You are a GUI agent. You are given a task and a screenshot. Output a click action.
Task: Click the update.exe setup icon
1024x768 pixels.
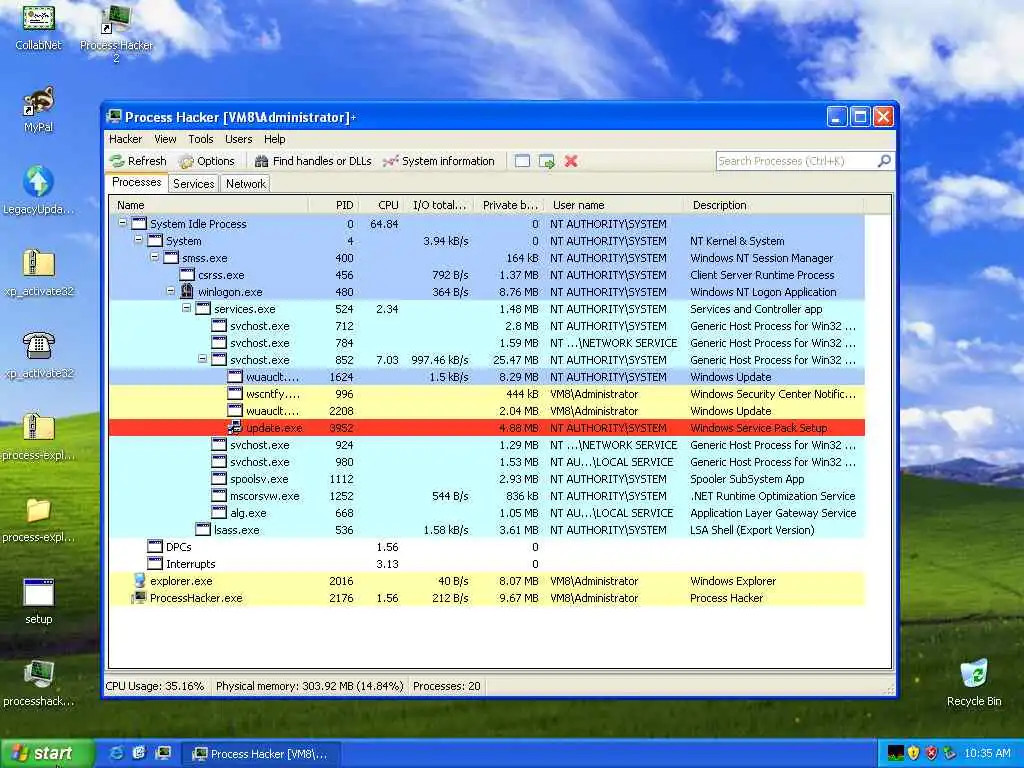point(235,428)
